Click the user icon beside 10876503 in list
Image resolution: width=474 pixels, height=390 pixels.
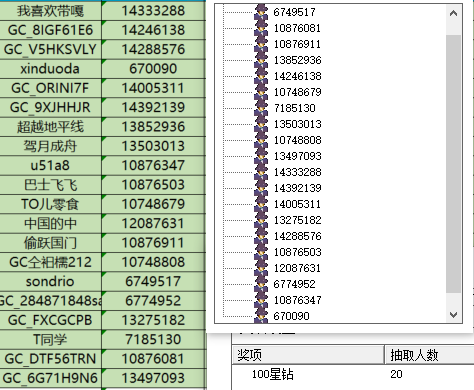261,252
